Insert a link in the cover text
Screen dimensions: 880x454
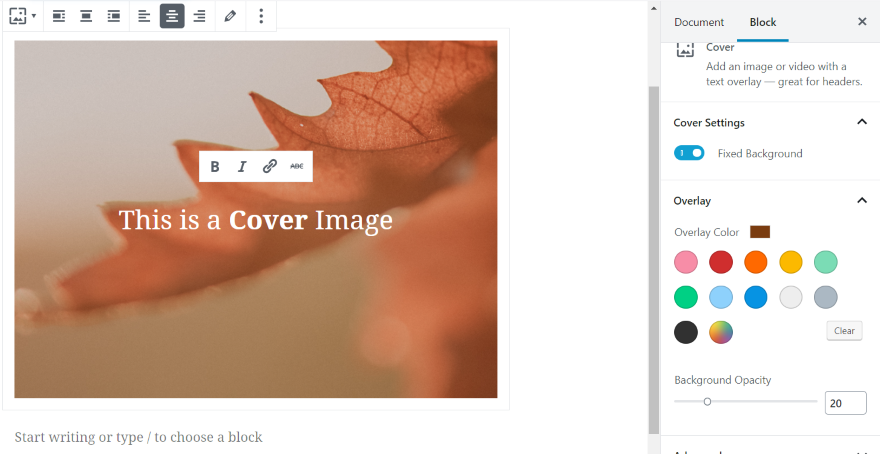click(269, 166)
